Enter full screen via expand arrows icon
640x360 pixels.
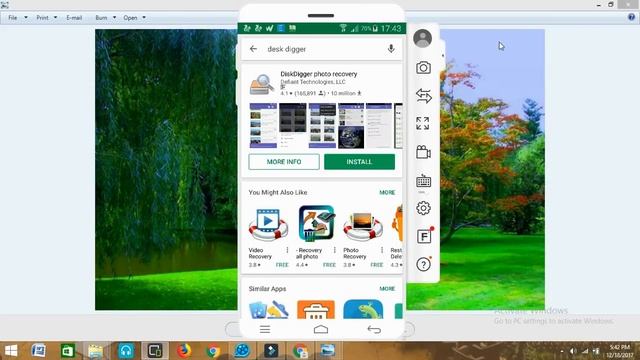422,123
